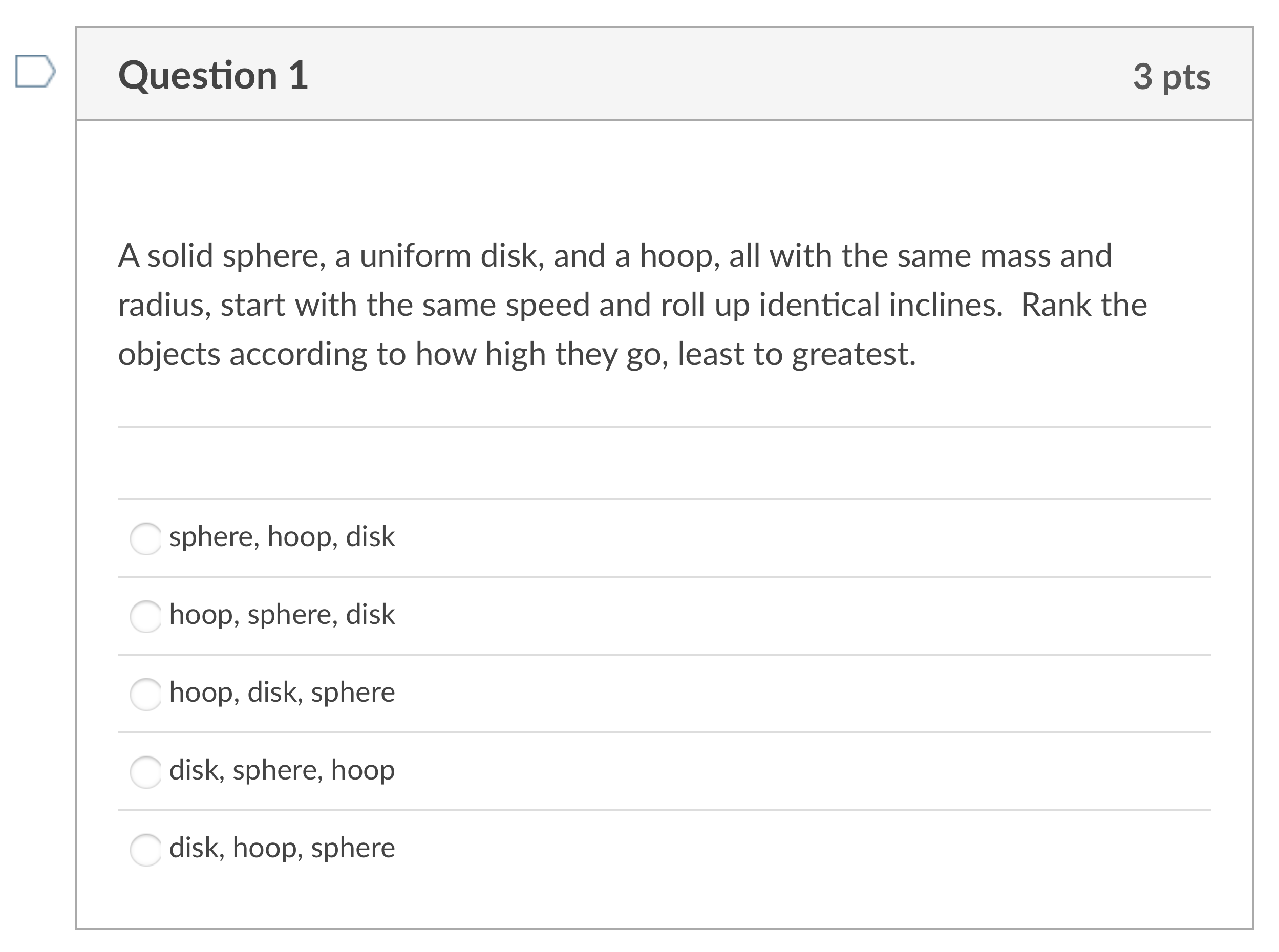
Task: Click the circle next to 'hoop, sphere, disk'
Action: 147,618
